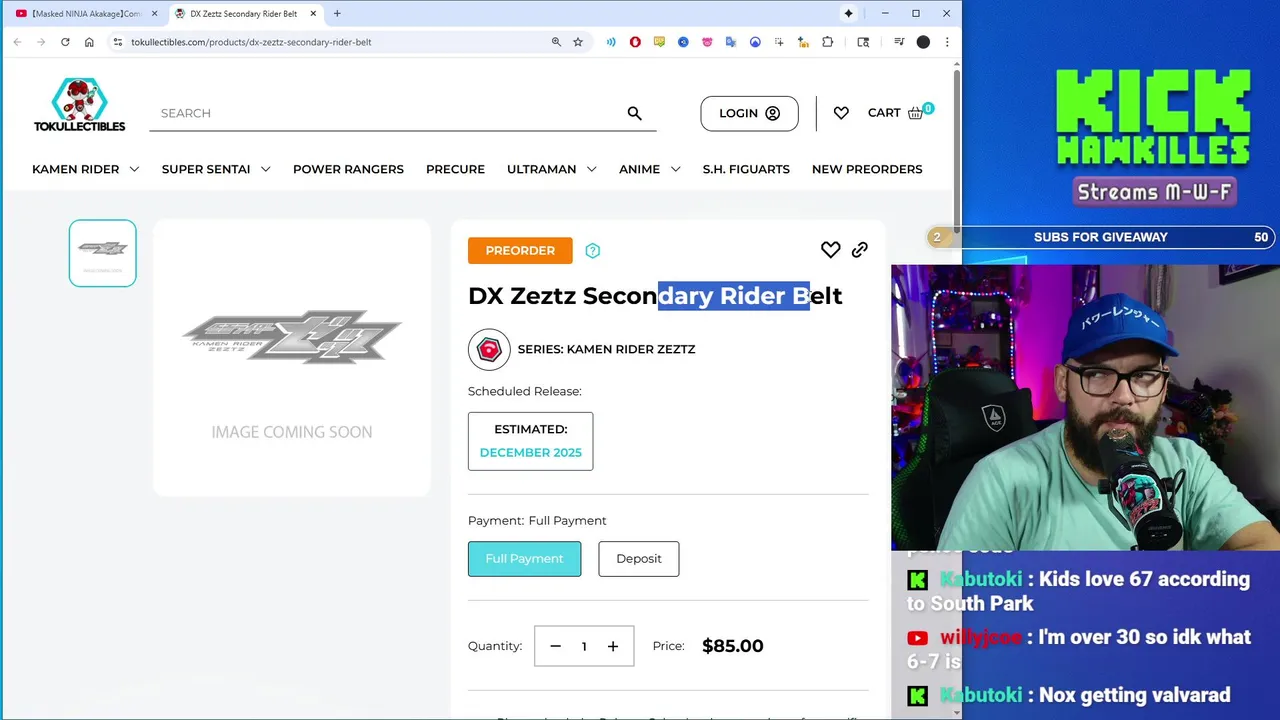Open the S.H. Figuarts category
The image size is (1280, 720).
pos(746,169)
